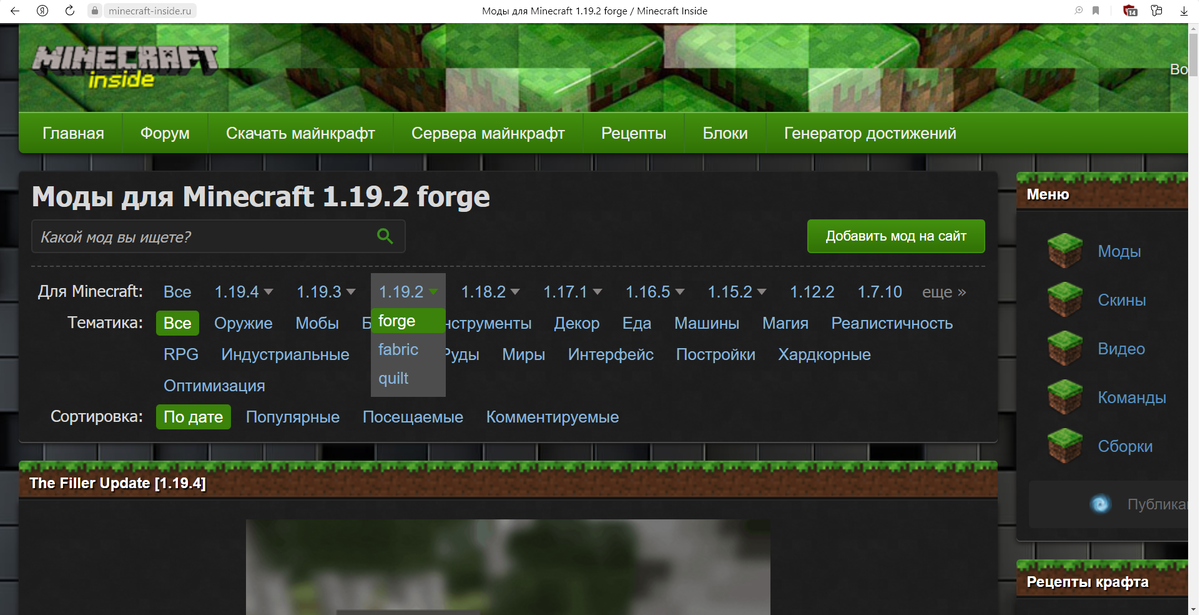Filter by the Мобы theme

click(x=317, y=323)
